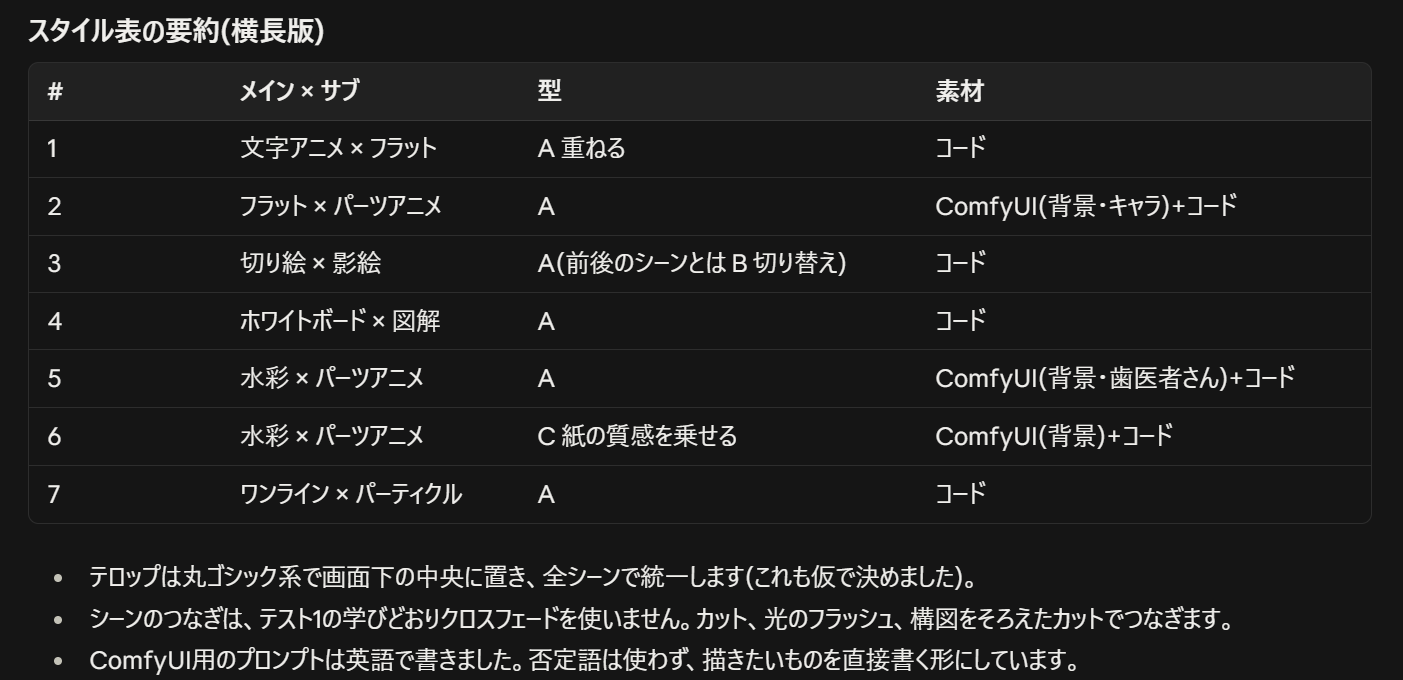Click 'A(前後のシーンとは B 切り替え)' cell

pos(691,264)
